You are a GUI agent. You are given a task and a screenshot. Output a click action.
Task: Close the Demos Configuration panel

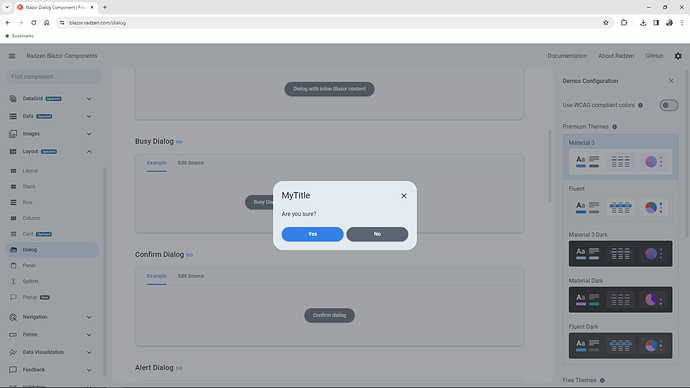(x=671, y=81)
